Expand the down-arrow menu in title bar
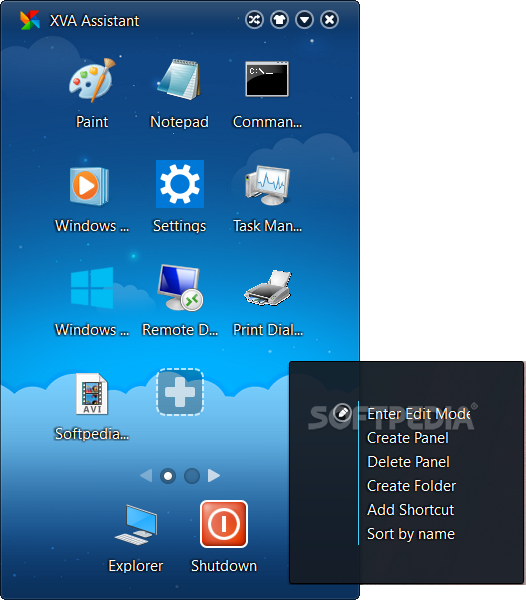 (305, 20)
